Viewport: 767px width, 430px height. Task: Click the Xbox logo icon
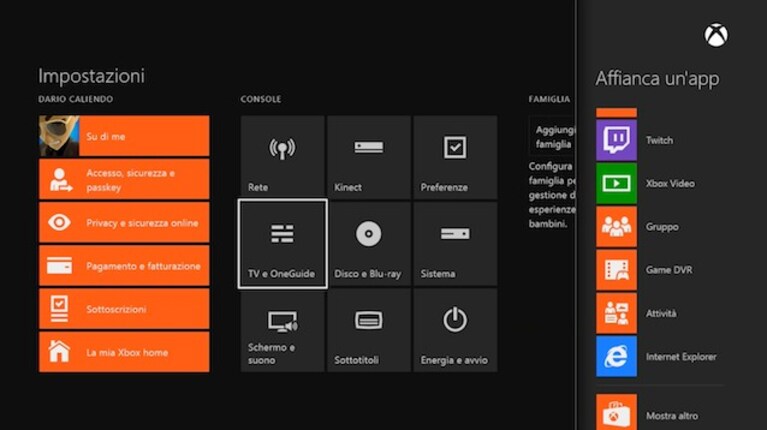(716, 35)
